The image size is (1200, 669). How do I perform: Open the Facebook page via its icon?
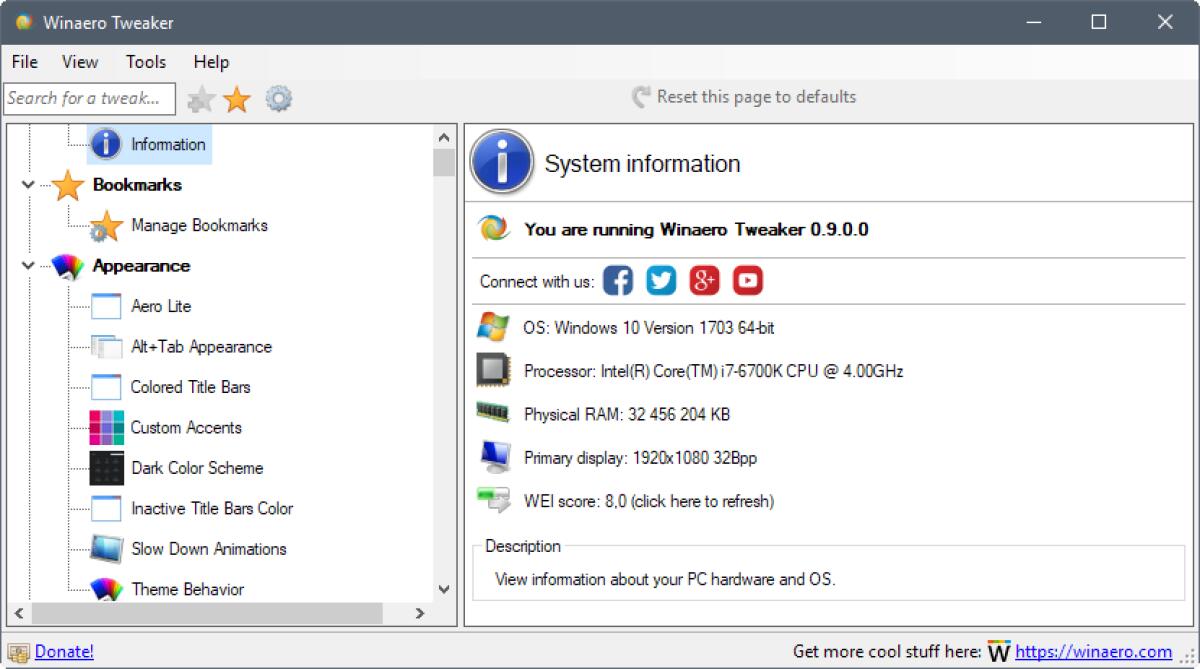(617, 281)
